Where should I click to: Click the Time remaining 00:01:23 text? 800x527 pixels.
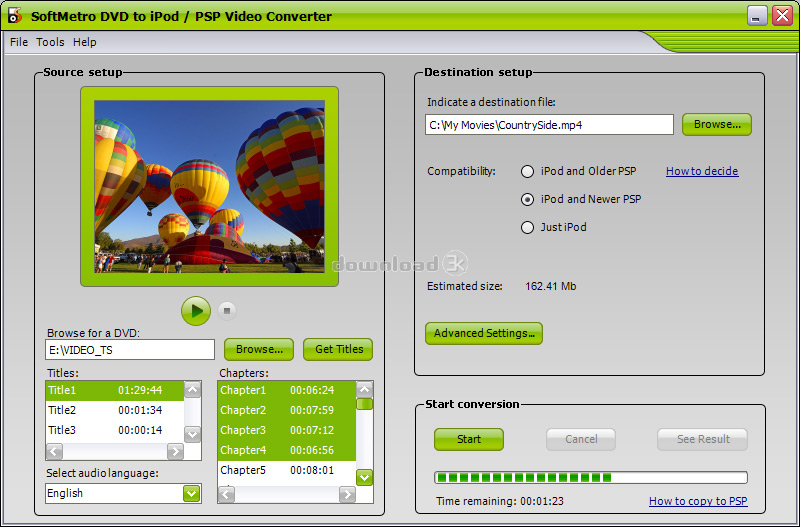point(500,501)
